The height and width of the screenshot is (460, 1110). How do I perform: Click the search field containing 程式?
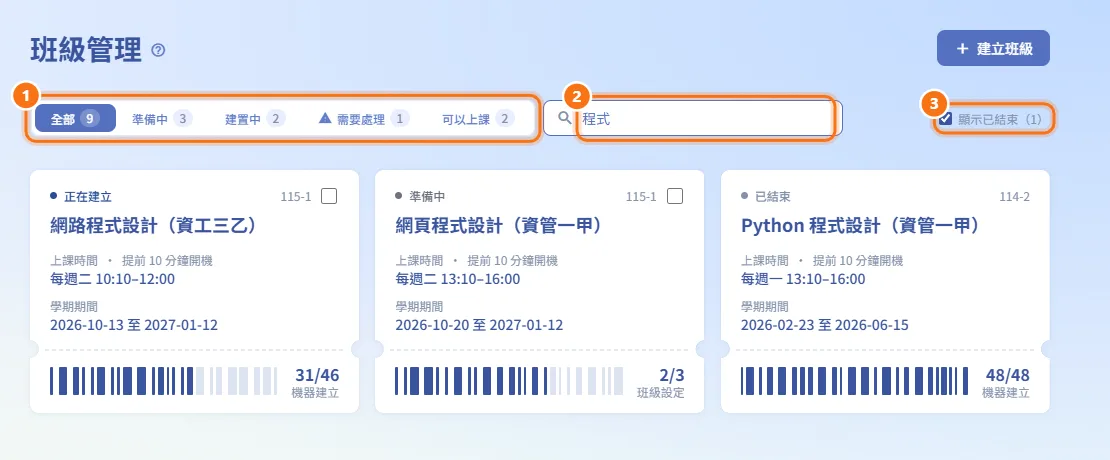(x=693, y=118)
